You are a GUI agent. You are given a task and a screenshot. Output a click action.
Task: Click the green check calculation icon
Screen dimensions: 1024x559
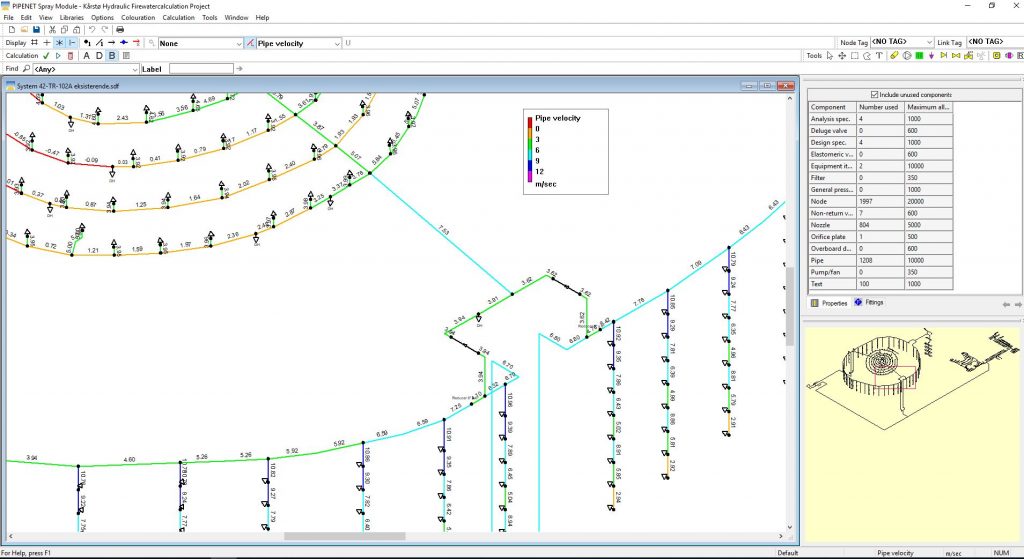pyautogui.click(x=46, y=56)
